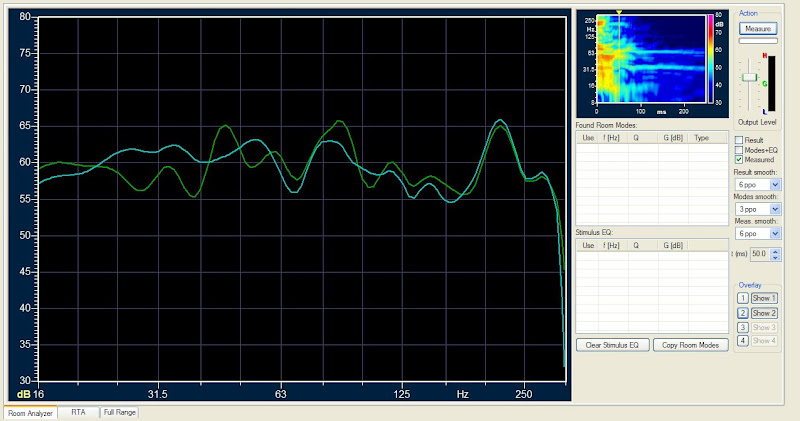
Task: Adjust the Output Level slider handle
Action: coord(749,77)
